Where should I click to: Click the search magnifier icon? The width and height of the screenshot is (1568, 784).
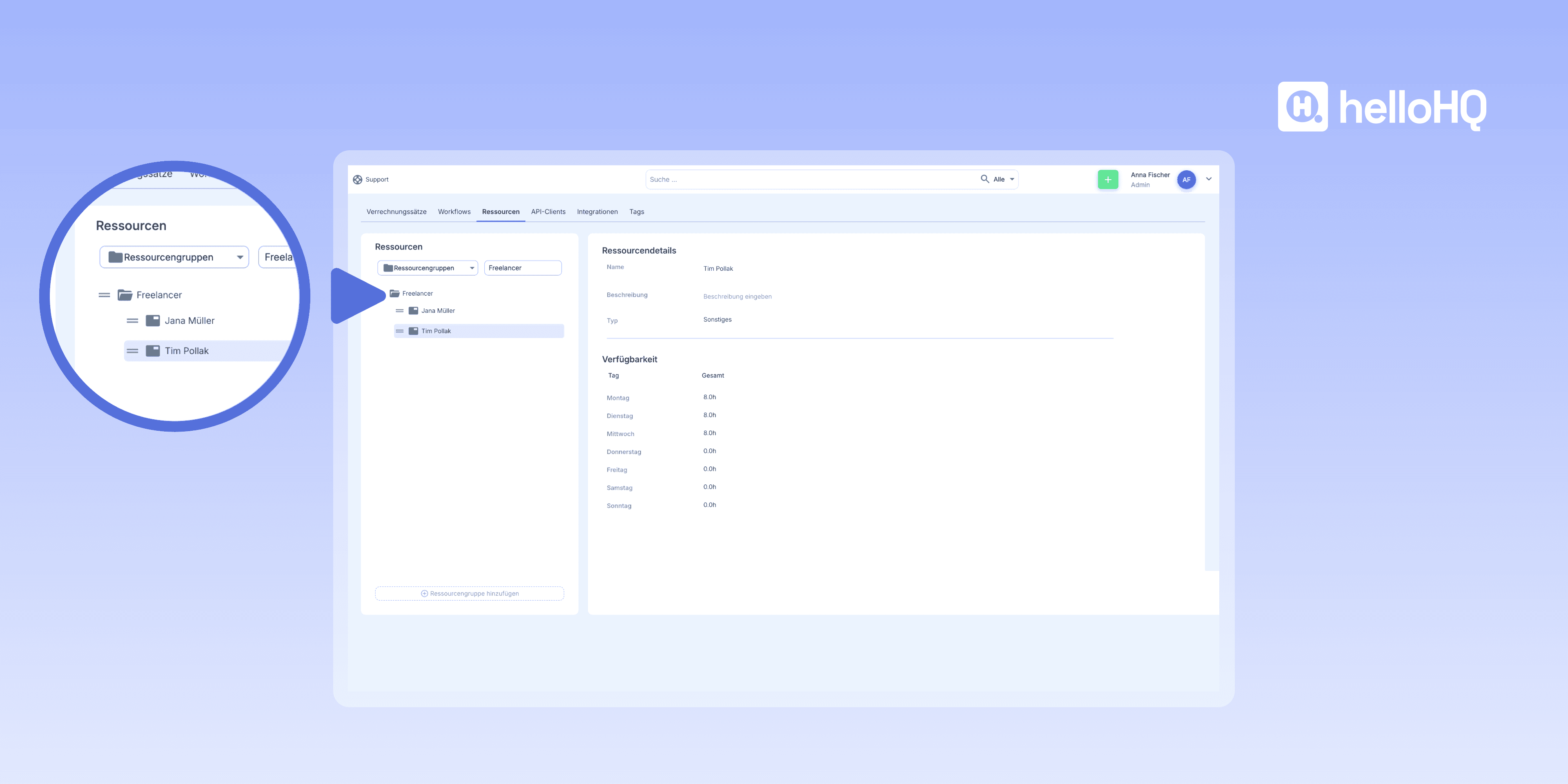pos(984,179)
